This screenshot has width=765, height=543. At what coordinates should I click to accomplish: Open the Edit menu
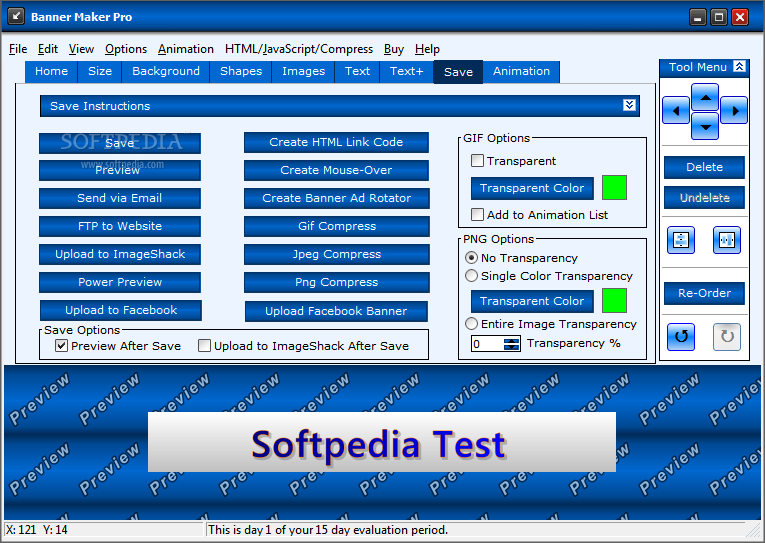pyautogui.click(x=48, y=49)
